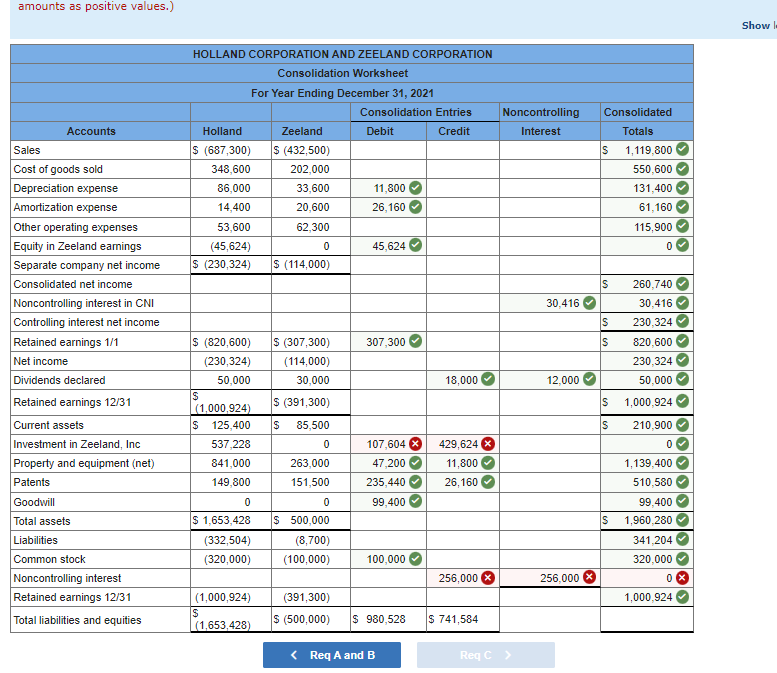Click green check beside Consolidated net income 260,740
The image size is (777, 673).
(x=682, y=283)
